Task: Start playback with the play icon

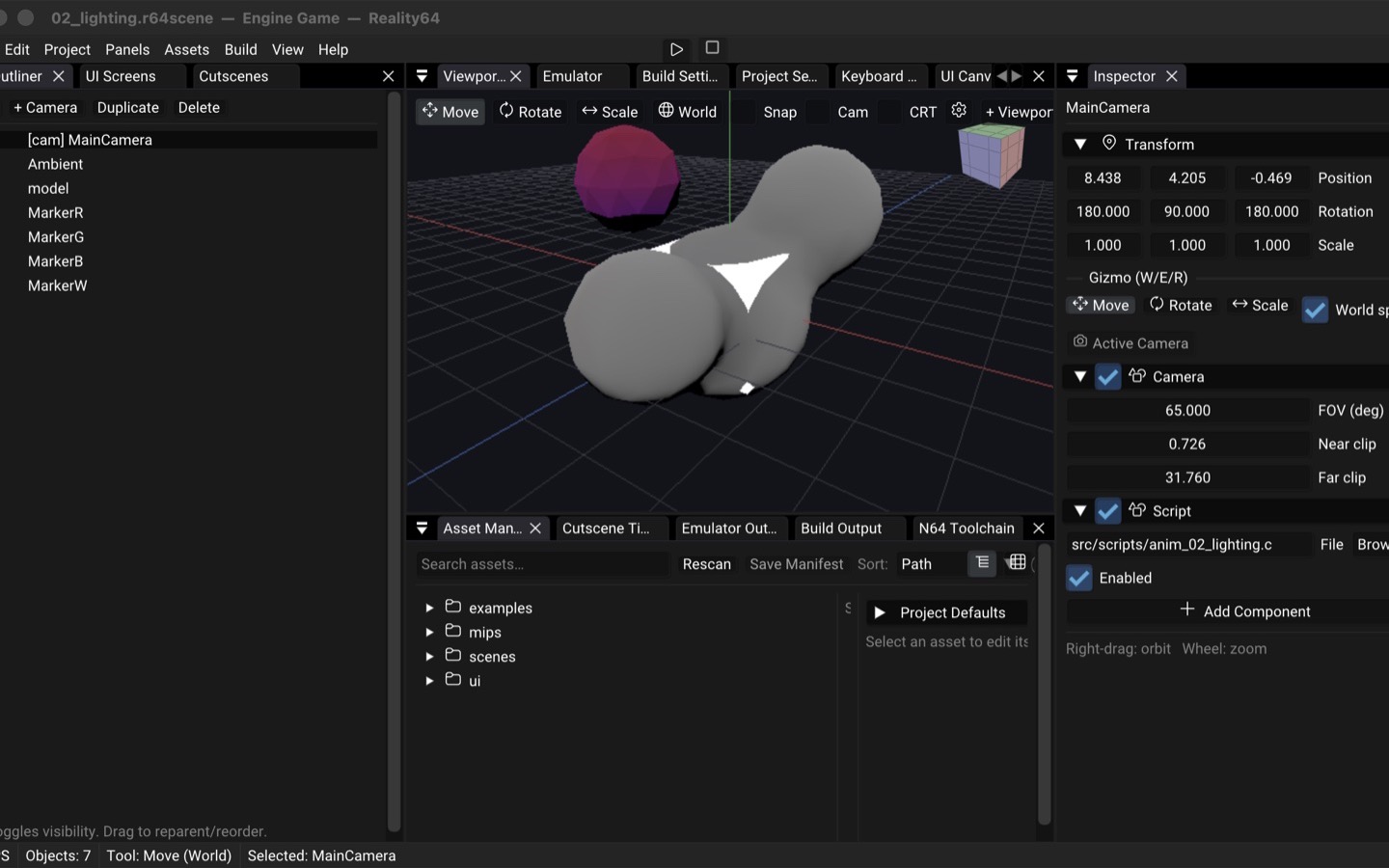Action: click(x=676, y=49)
